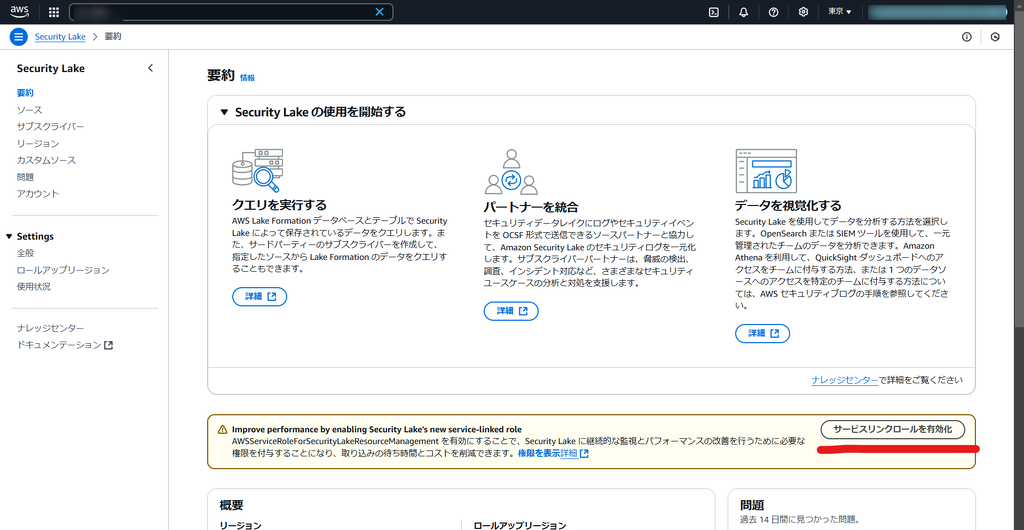Click the query database magnifier illustration

click(257, 169)
